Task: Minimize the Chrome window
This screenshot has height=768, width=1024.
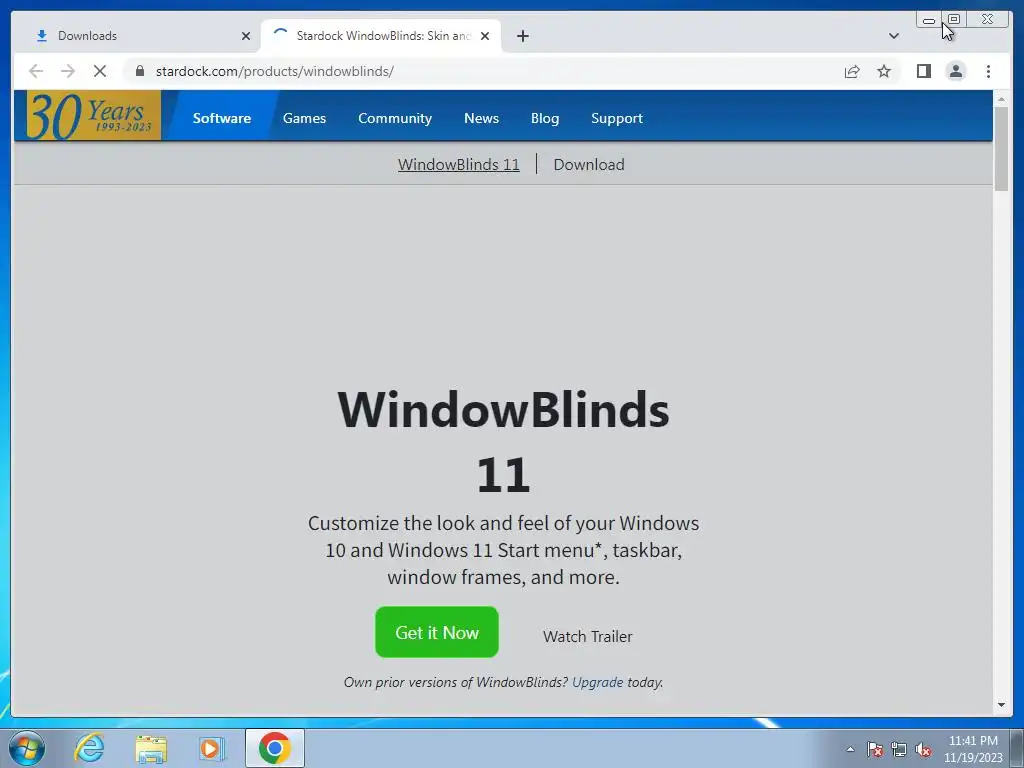Action: (x=929, y=20)
